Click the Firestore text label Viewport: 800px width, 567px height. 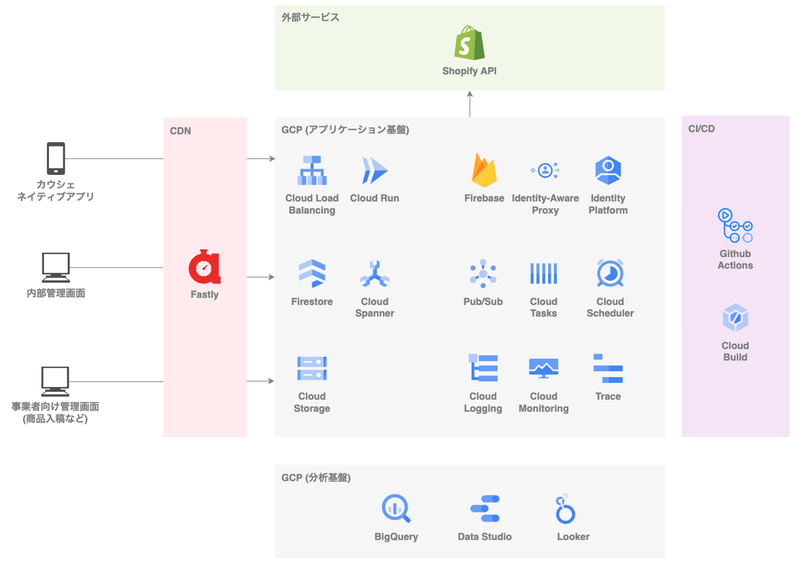pyautogui.click(x=312, y=302)
